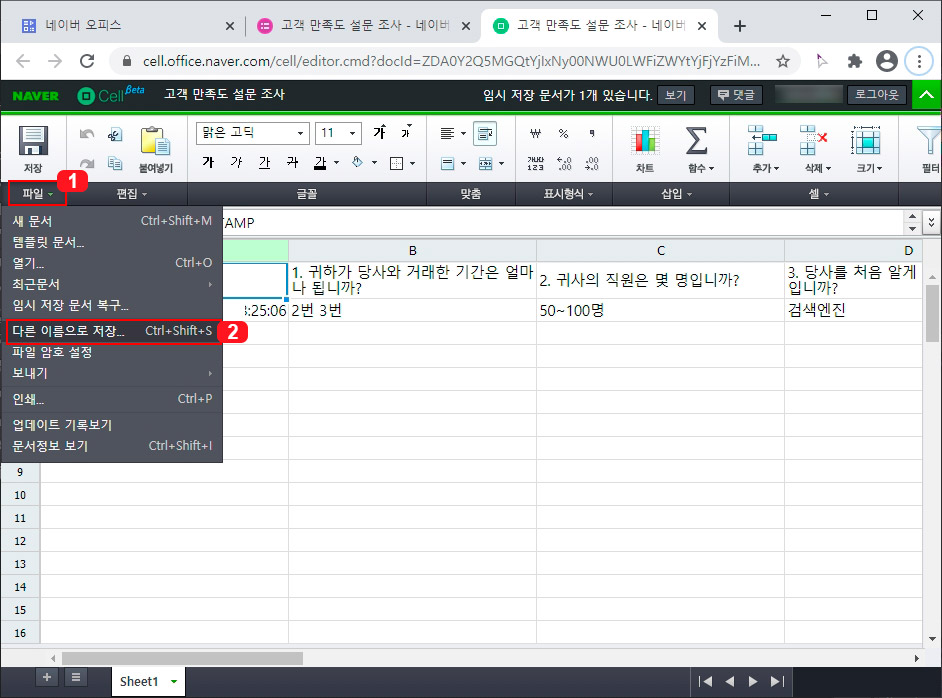Toggle bold formatting on the text
The image size is (942, 698).
(x=209, y=162)
